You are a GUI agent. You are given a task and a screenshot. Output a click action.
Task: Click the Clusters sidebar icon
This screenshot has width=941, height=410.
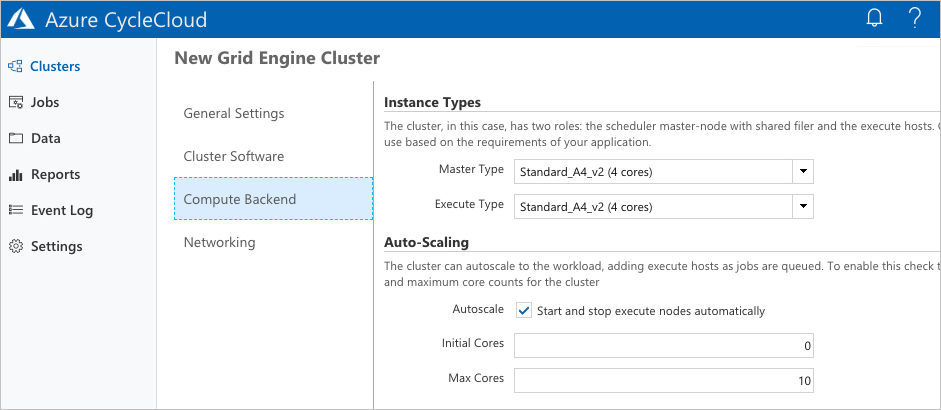tap(15, 67)
